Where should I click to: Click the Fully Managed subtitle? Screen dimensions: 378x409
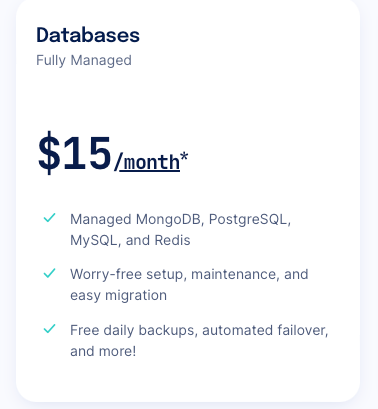coord(84,60)
